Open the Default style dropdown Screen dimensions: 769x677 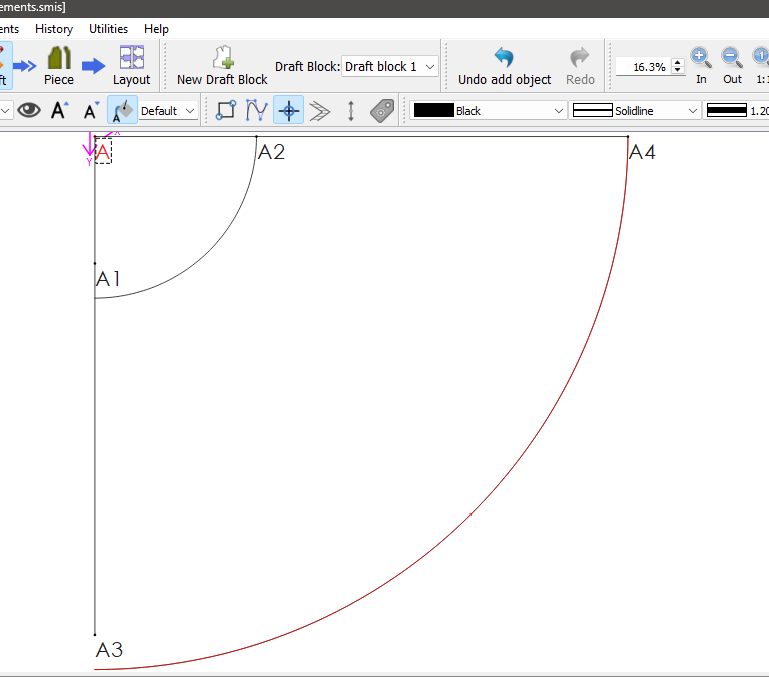(168, 111)
